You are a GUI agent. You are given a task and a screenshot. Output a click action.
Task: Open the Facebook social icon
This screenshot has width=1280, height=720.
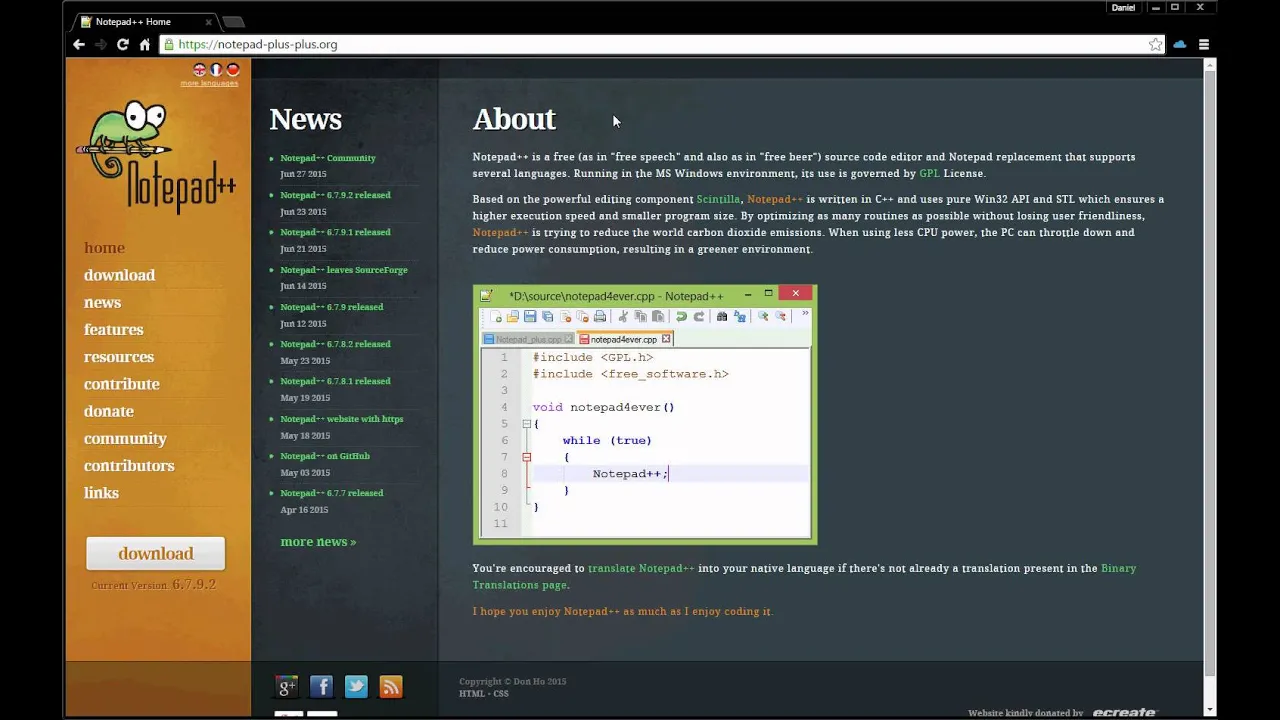321,686
